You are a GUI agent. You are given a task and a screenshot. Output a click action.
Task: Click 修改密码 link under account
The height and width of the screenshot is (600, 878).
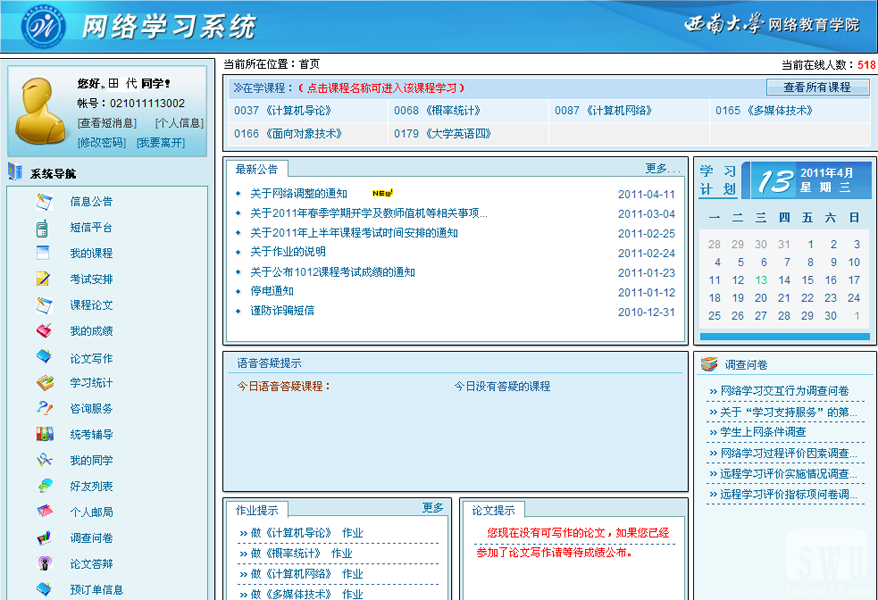[101, 143]
